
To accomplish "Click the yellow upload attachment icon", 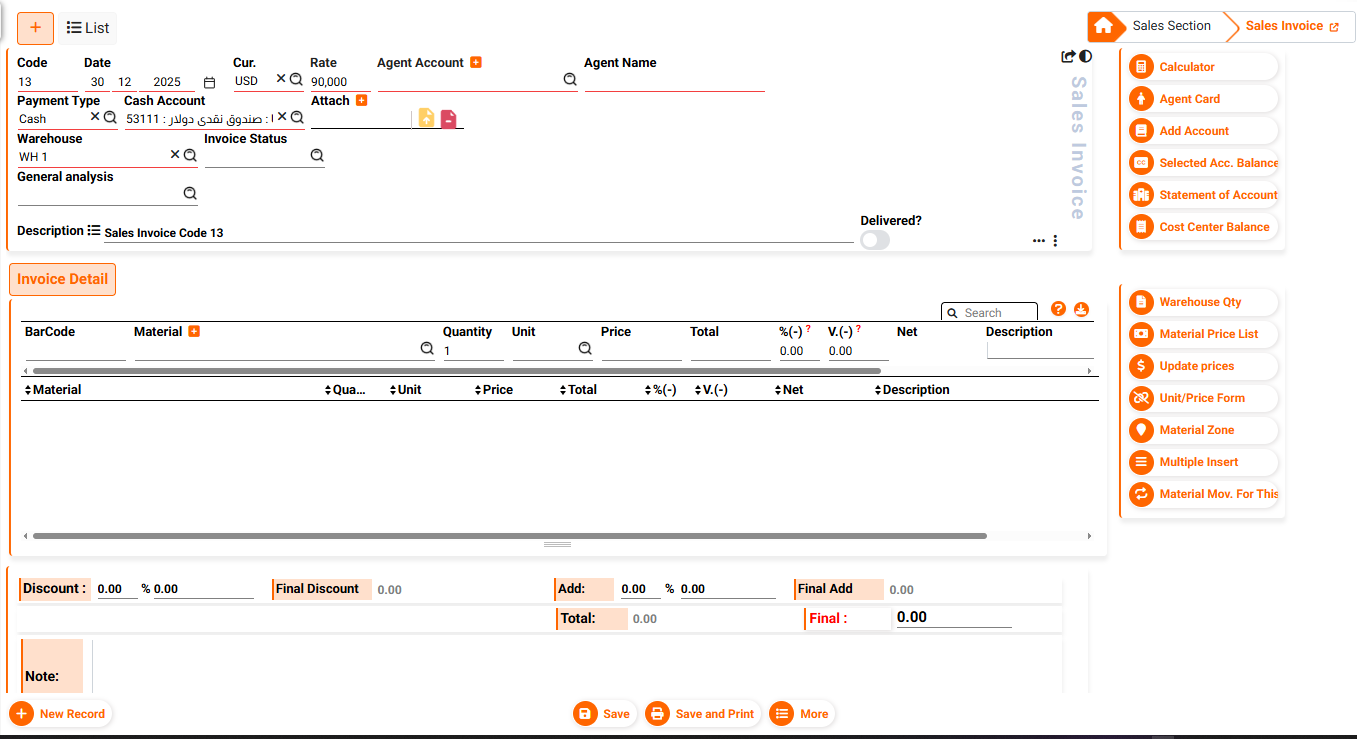I will (x=426, y=118).
